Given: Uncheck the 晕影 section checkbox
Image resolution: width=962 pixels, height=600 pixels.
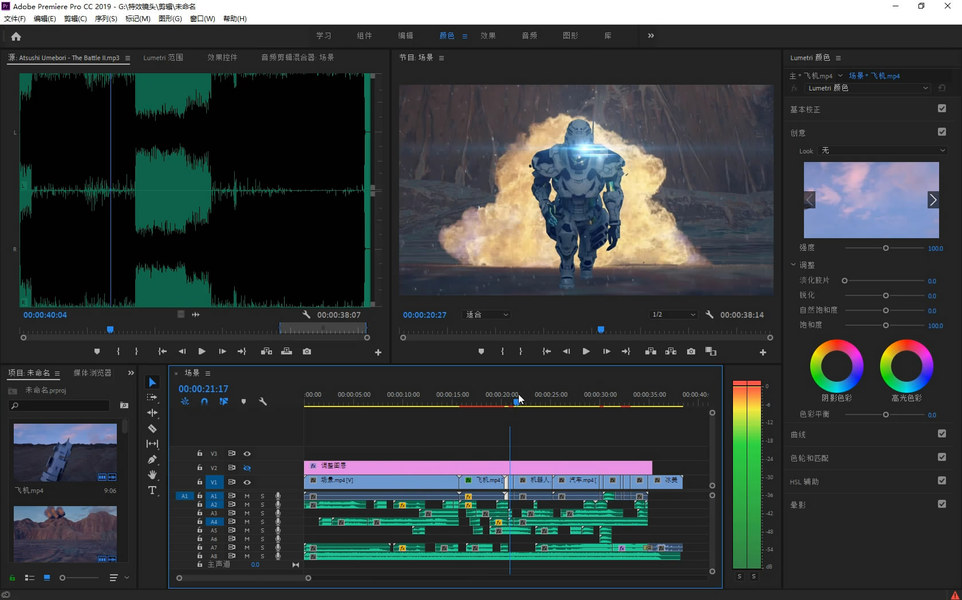Looking at the screenshot, I should pos(942,504).
